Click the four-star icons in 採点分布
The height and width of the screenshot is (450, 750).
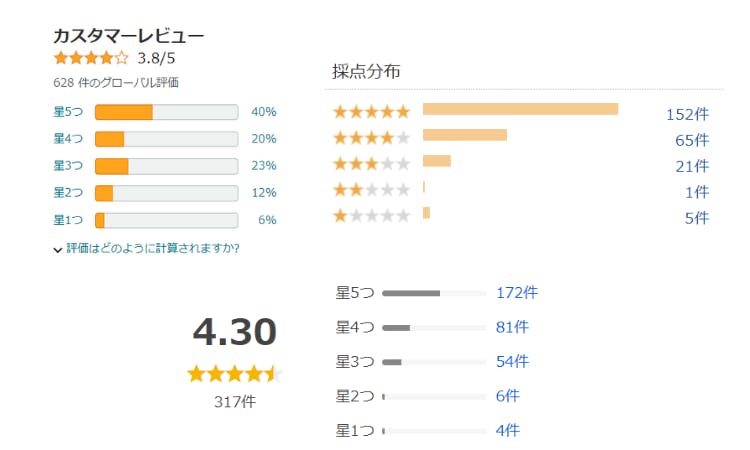(x=371, y=138)
